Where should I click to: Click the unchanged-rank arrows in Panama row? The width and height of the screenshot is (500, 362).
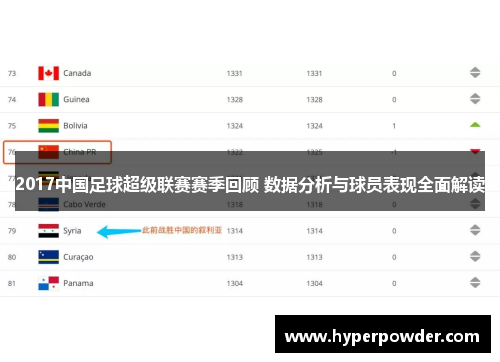click(x=475, y=283)
